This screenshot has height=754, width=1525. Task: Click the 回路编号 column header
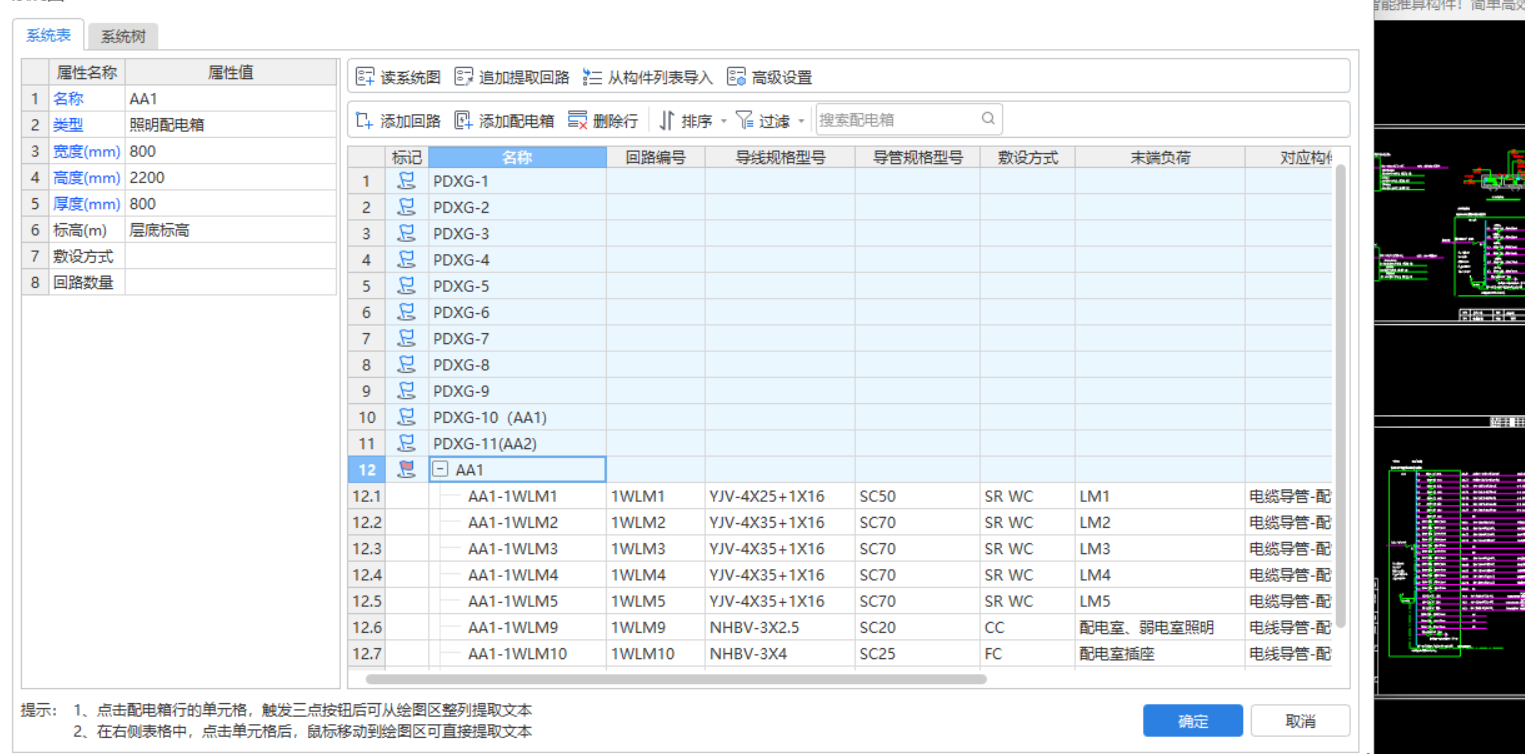(x=656, y=157)
